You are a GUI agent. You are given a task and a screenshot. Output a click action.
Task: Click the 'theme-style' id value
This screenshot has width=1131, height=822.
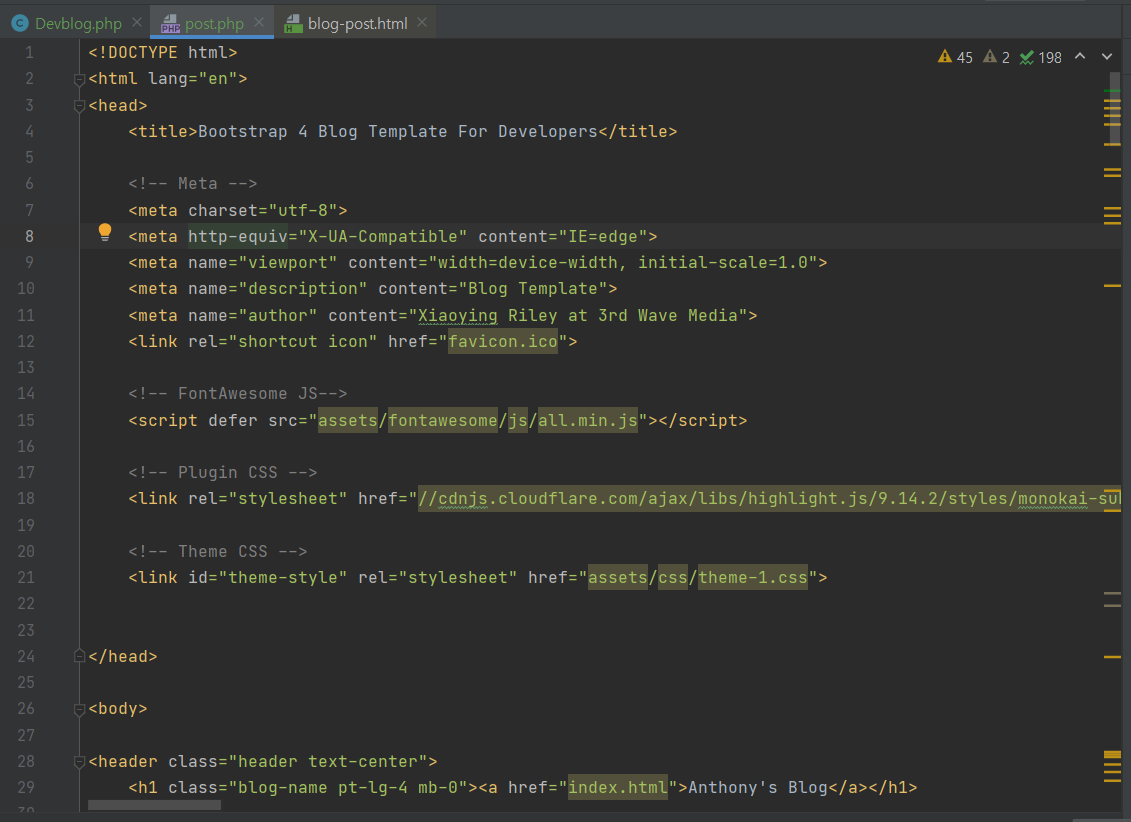click(x=283, y=578)
